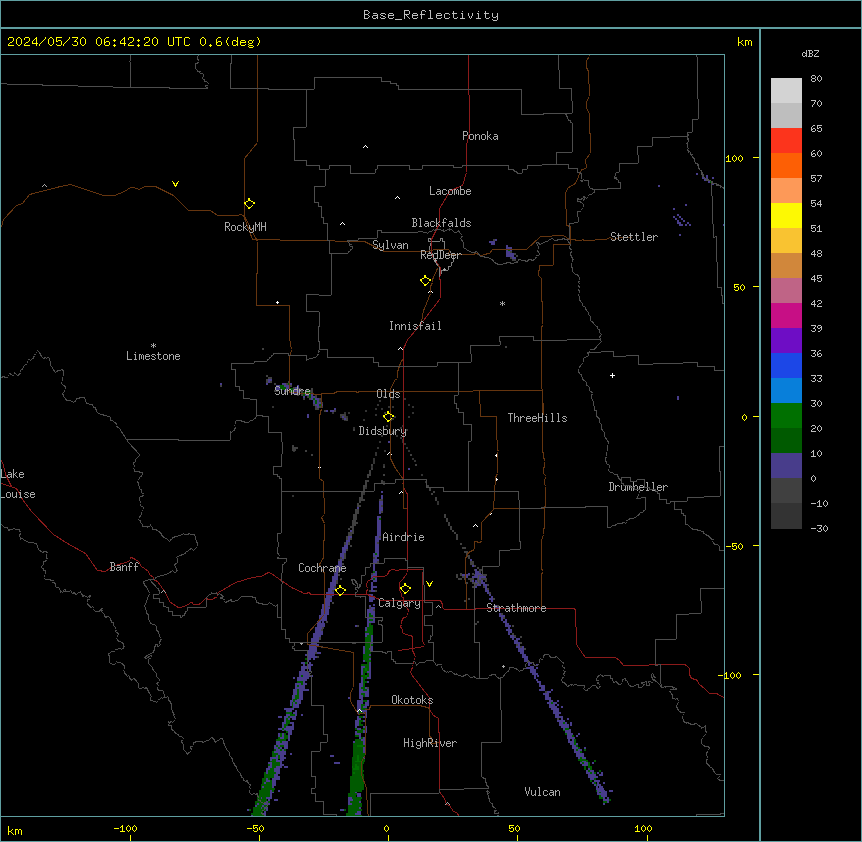Click the yellow diamond marker below Cochrane
This screenshot has width=862, height=842.
(340, 590)
